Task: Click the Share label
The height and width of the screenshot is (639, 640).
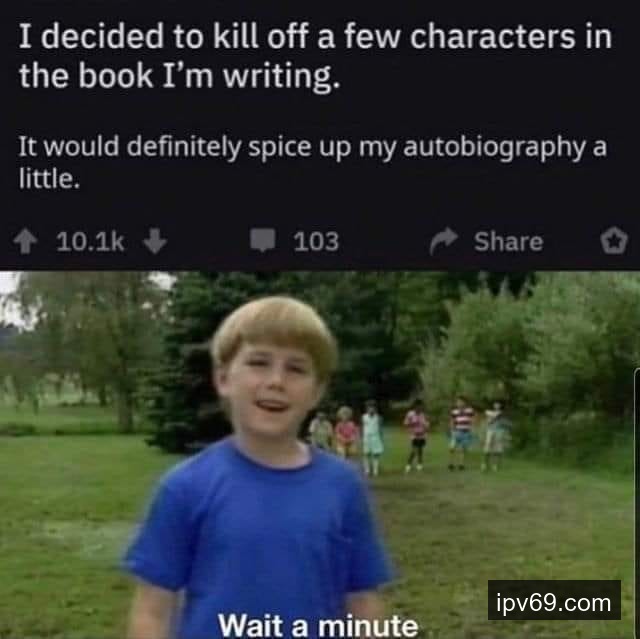Action: tap(509, 242)
